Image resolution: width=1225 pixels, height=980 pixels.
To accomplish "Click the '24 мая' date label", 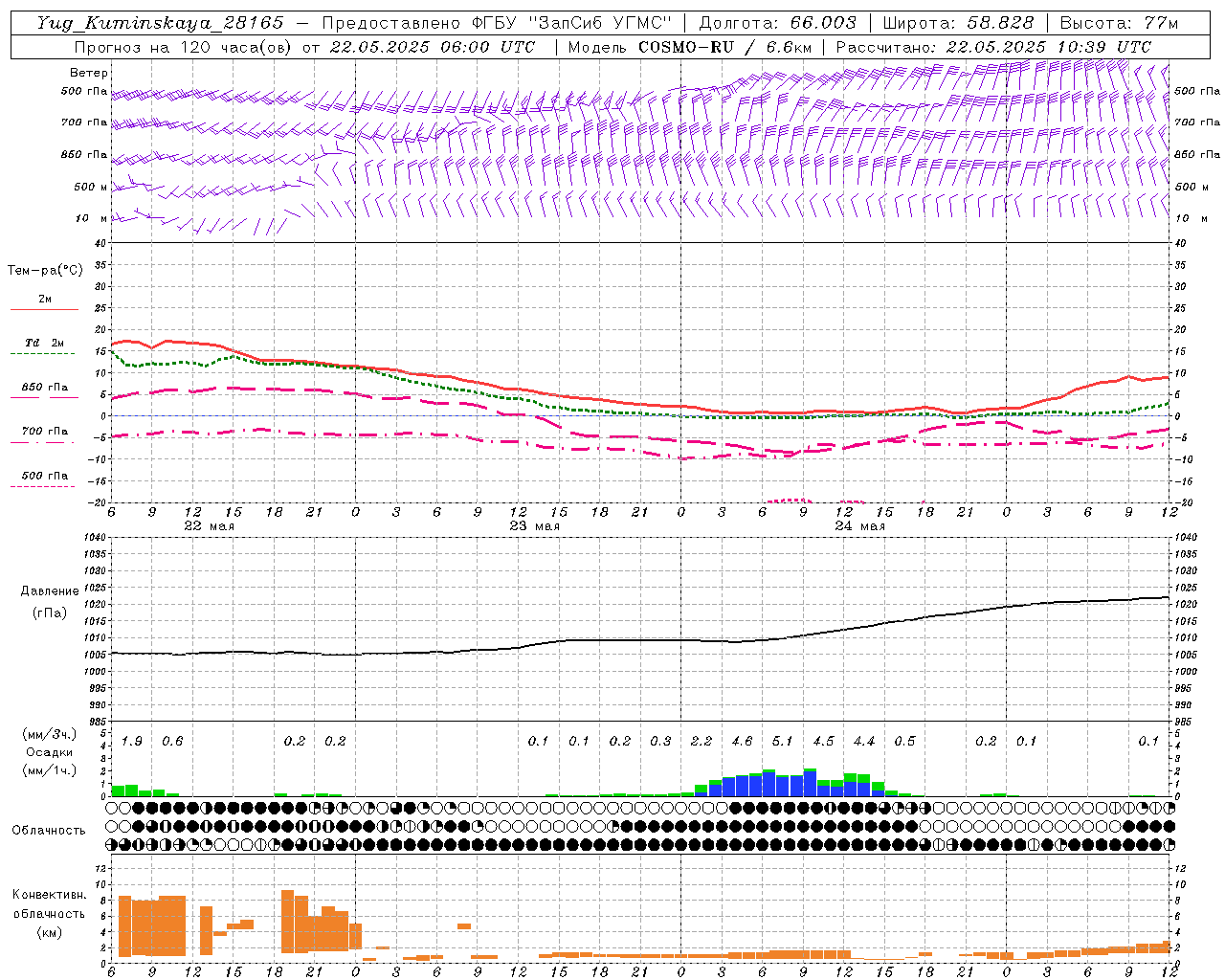I will coord(859,526).
